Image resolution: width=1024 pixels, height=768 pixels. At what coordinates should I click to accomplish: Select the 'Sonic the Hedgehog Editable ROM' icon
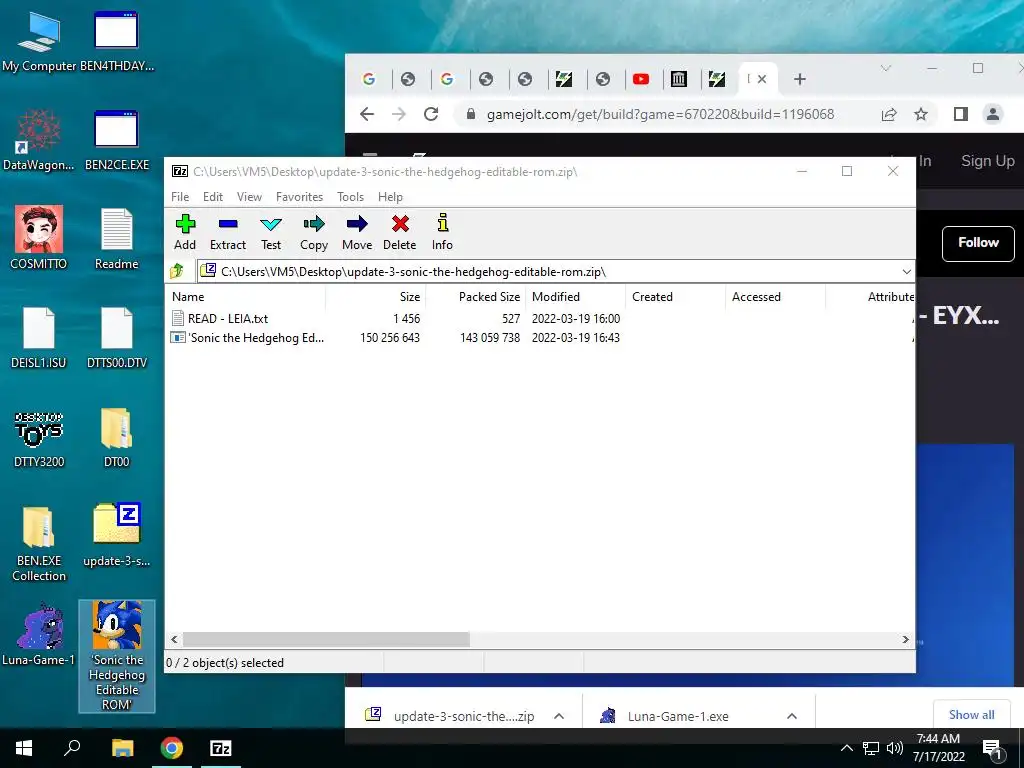pyautogui.click(x=117, y=656)
